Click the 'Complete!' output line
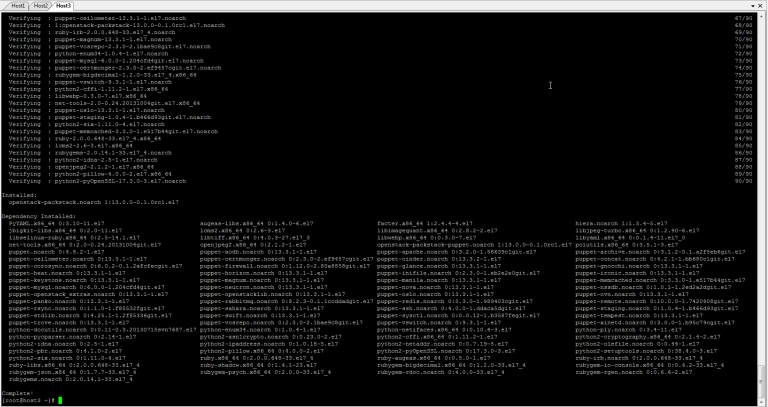This screenshot has height=407, width=768. point(18,393)
